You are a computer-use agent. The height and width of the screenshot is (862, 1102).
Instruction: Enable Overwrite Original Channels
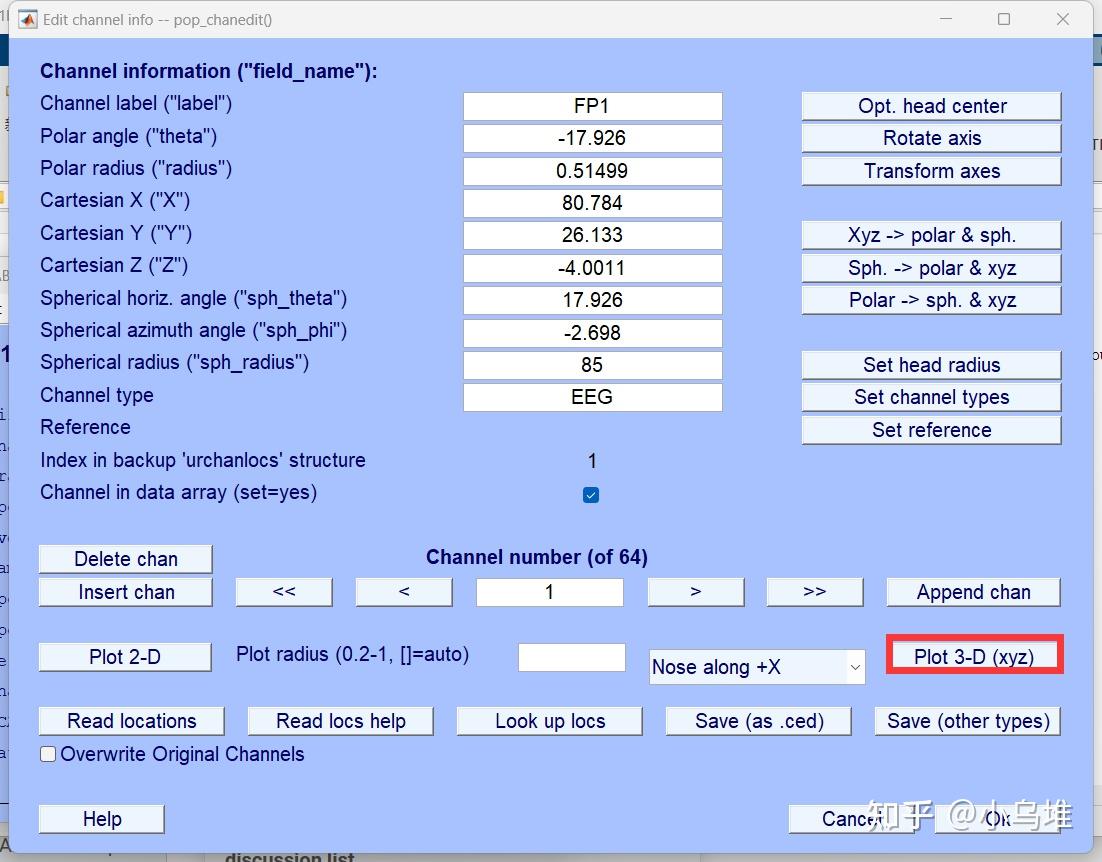pyautogui.click(x=47, y=754)
